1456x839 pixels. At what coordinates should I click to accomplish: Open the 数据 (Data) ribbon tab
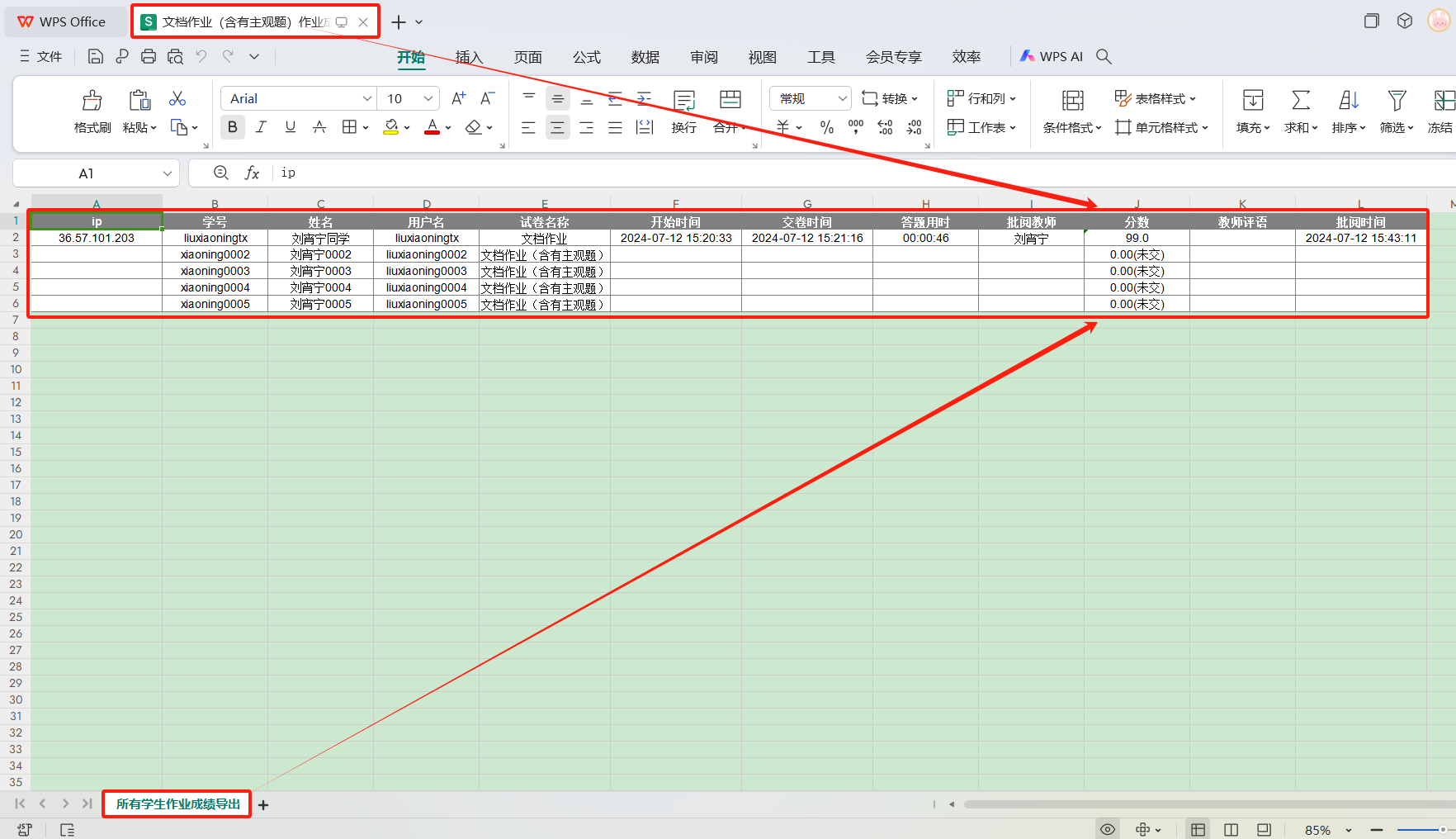[645, 57]
